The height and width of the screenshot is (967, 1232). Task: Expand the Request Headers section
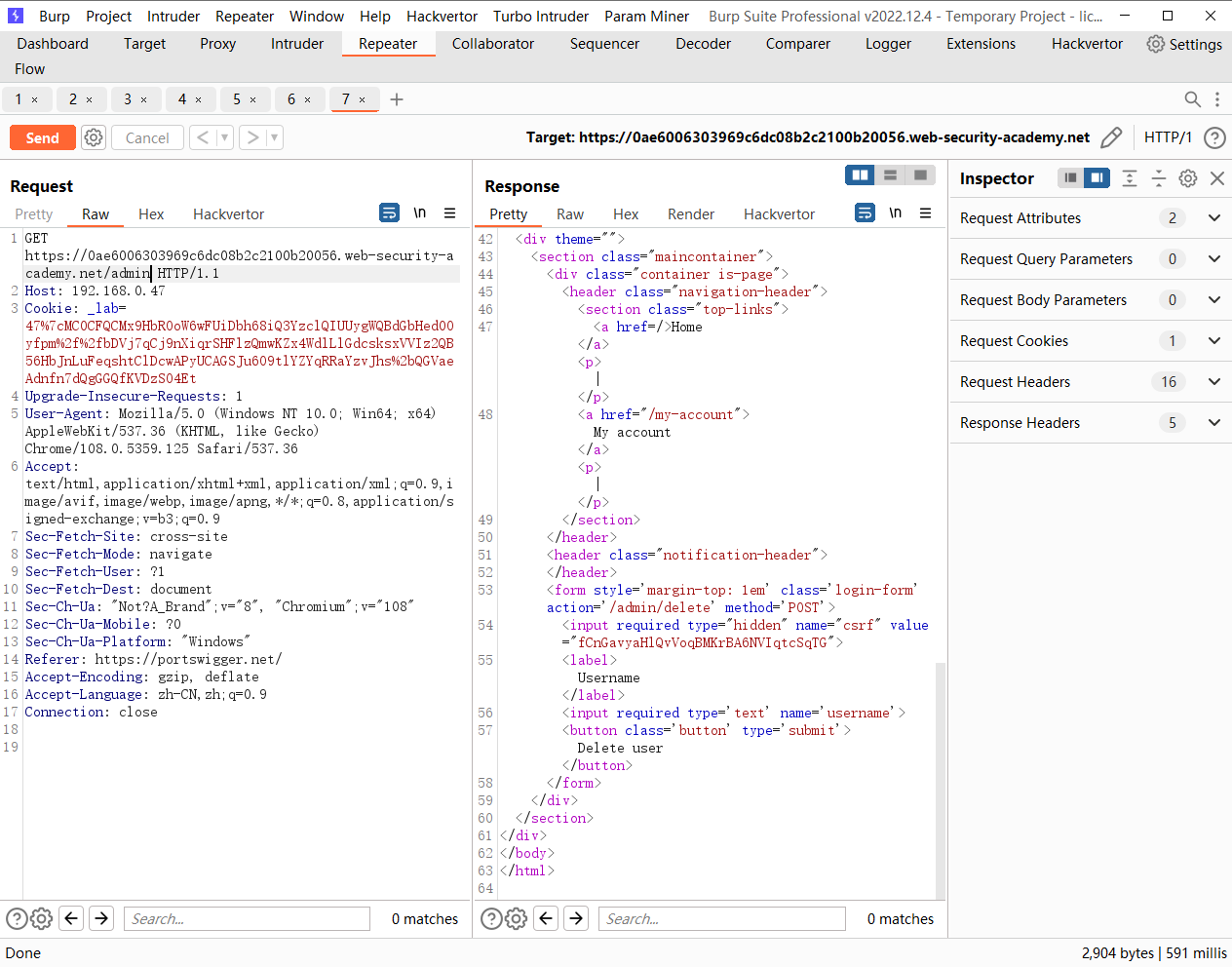pos(1213,381)
